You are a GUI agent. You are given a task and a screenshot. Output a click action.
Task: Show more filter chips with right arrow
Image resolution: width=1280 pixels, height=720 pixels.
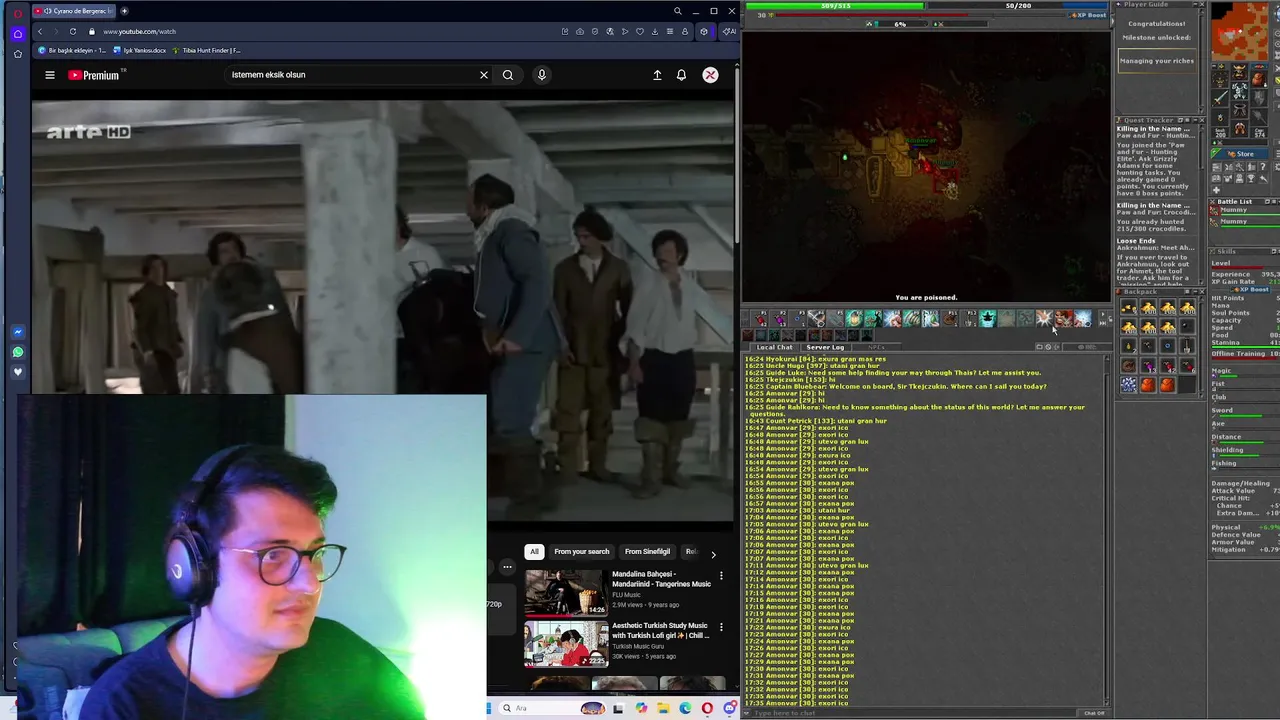point(713,553)
